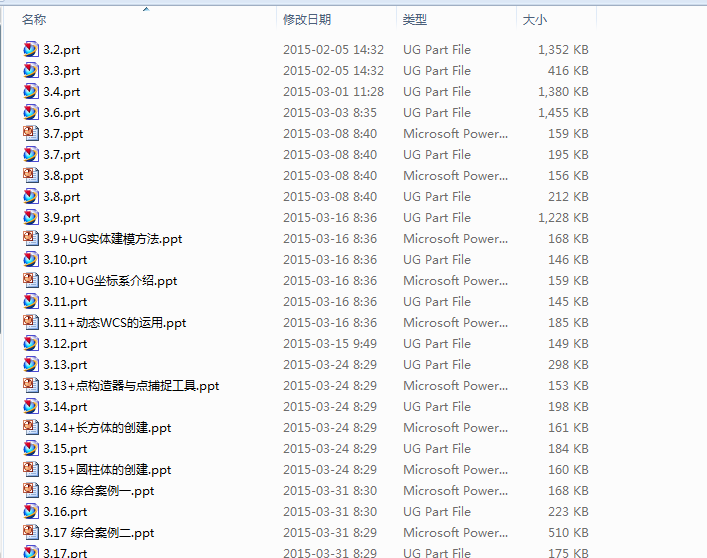Viewport: 707px width, 558px height.
Task: Click Microsoft Power... type of 3.8.ppt
Action: click(x=455, y=175)
